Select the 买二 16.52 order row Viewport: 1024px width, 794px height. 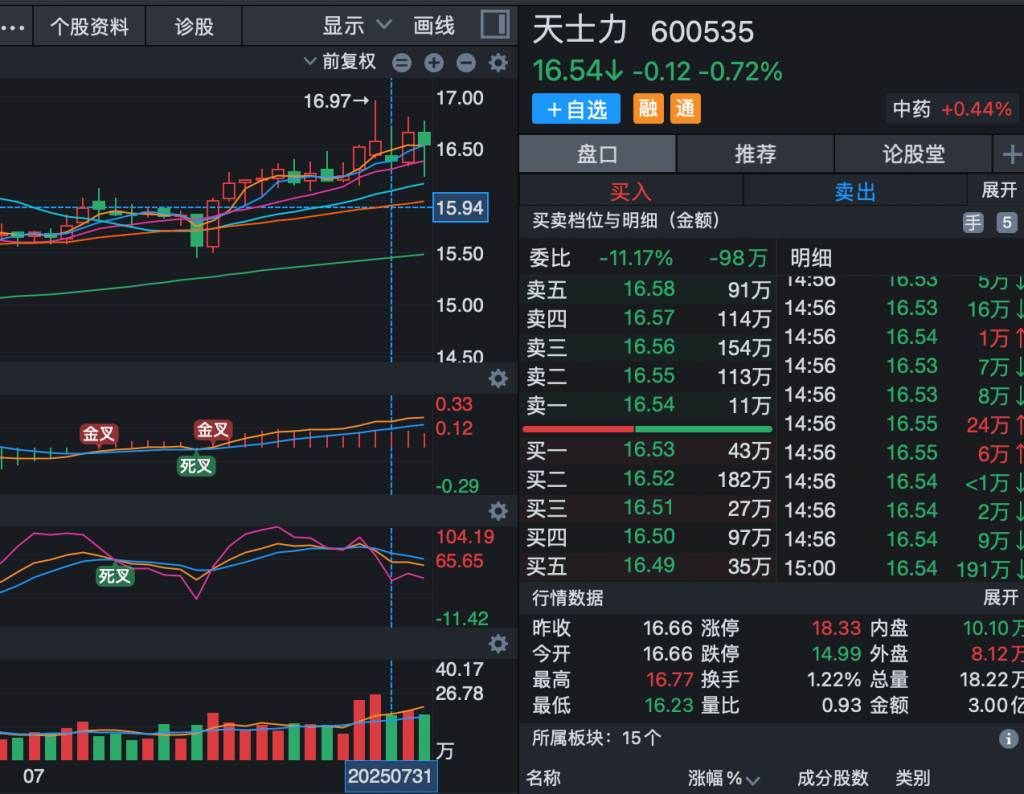648,479
